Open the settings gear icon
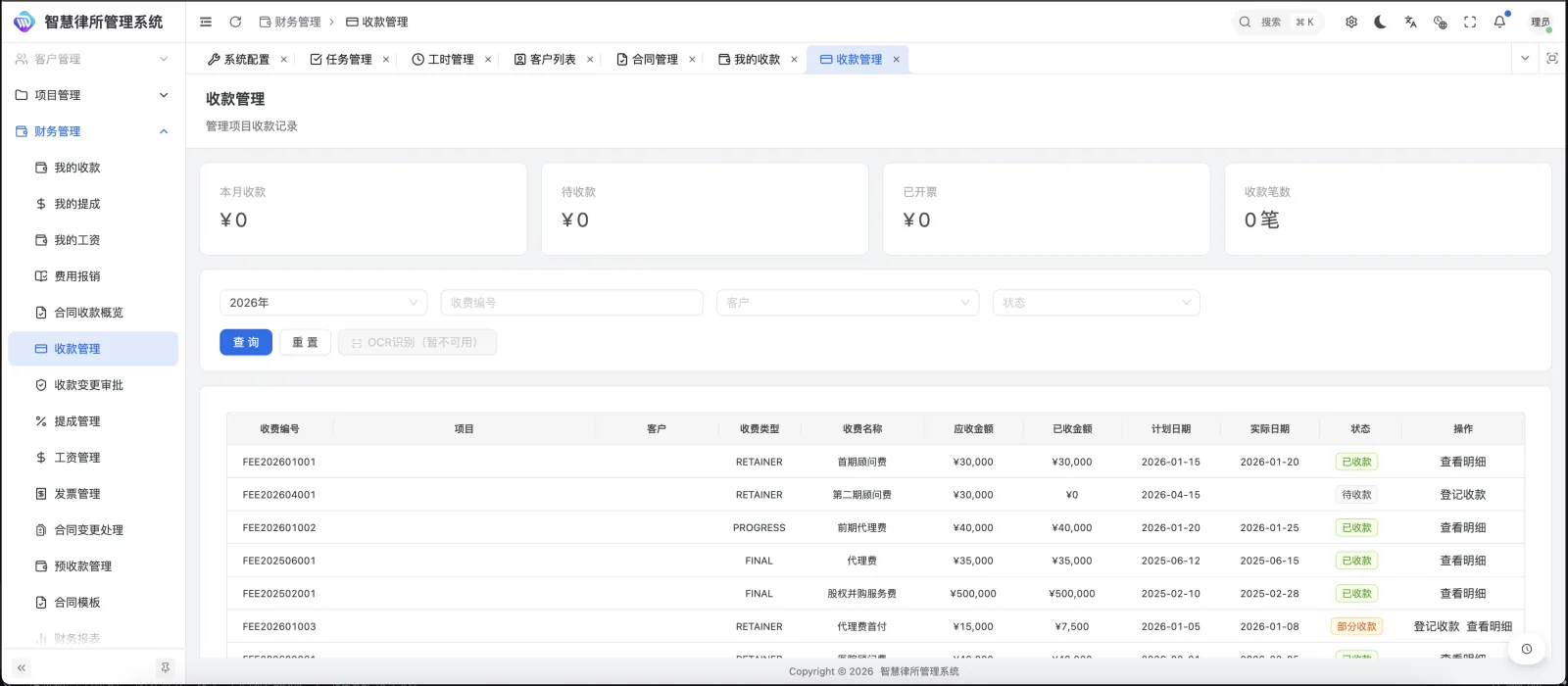 coord(1351,22)
